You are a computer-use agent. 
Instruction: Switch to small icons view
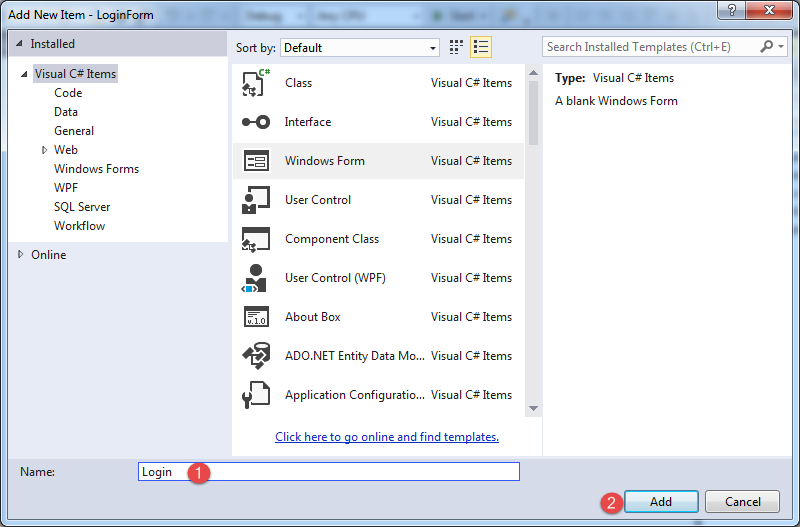[457, 47]
